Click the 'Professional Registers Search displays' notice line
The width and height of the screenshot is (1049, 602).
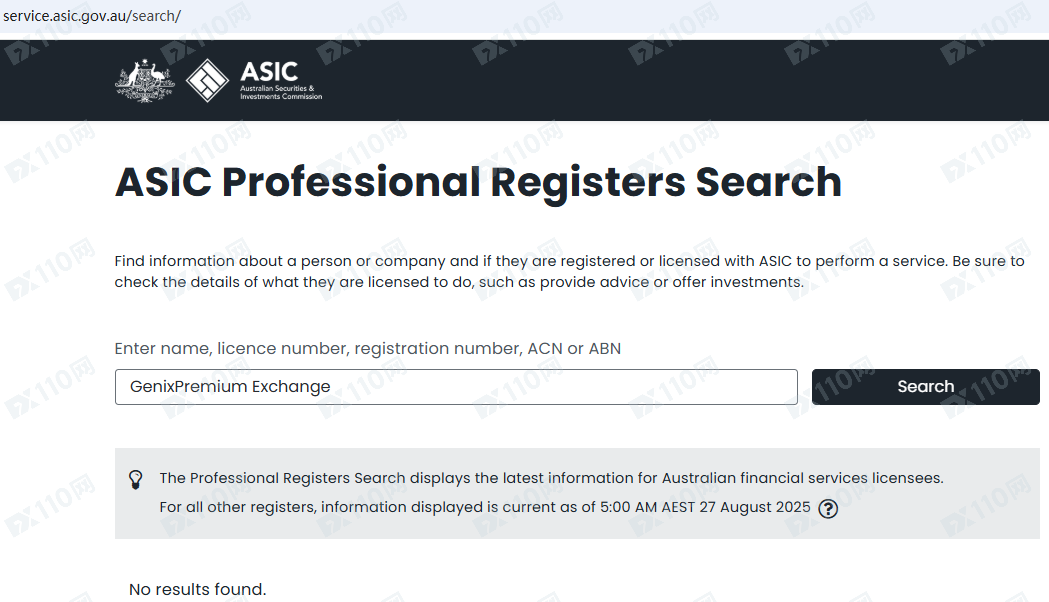(x=551, y=478)
